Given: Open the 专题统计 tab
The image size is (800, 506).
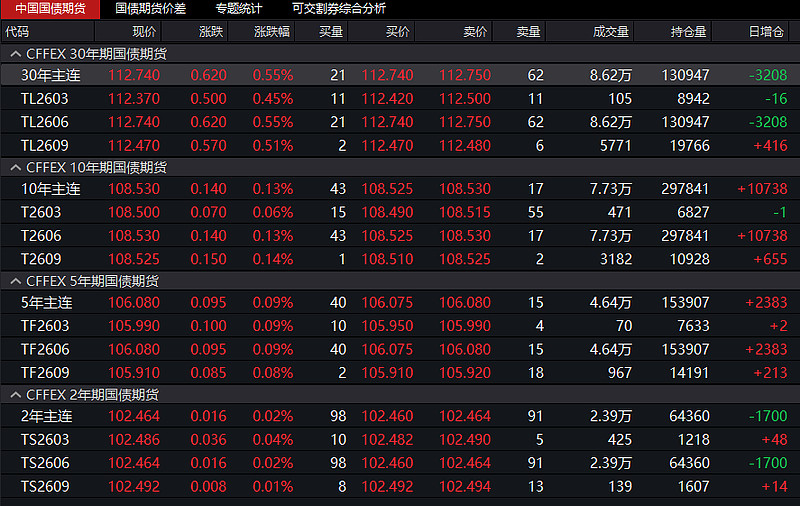Looking at the screenshot, I should pos(238,9).
